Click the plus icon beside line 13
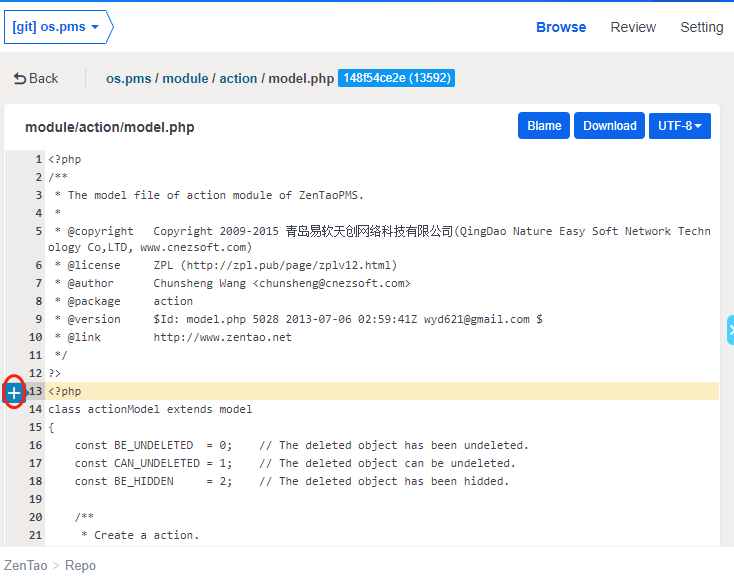This screenshot has width=734, height=580. tap(14, 392)
